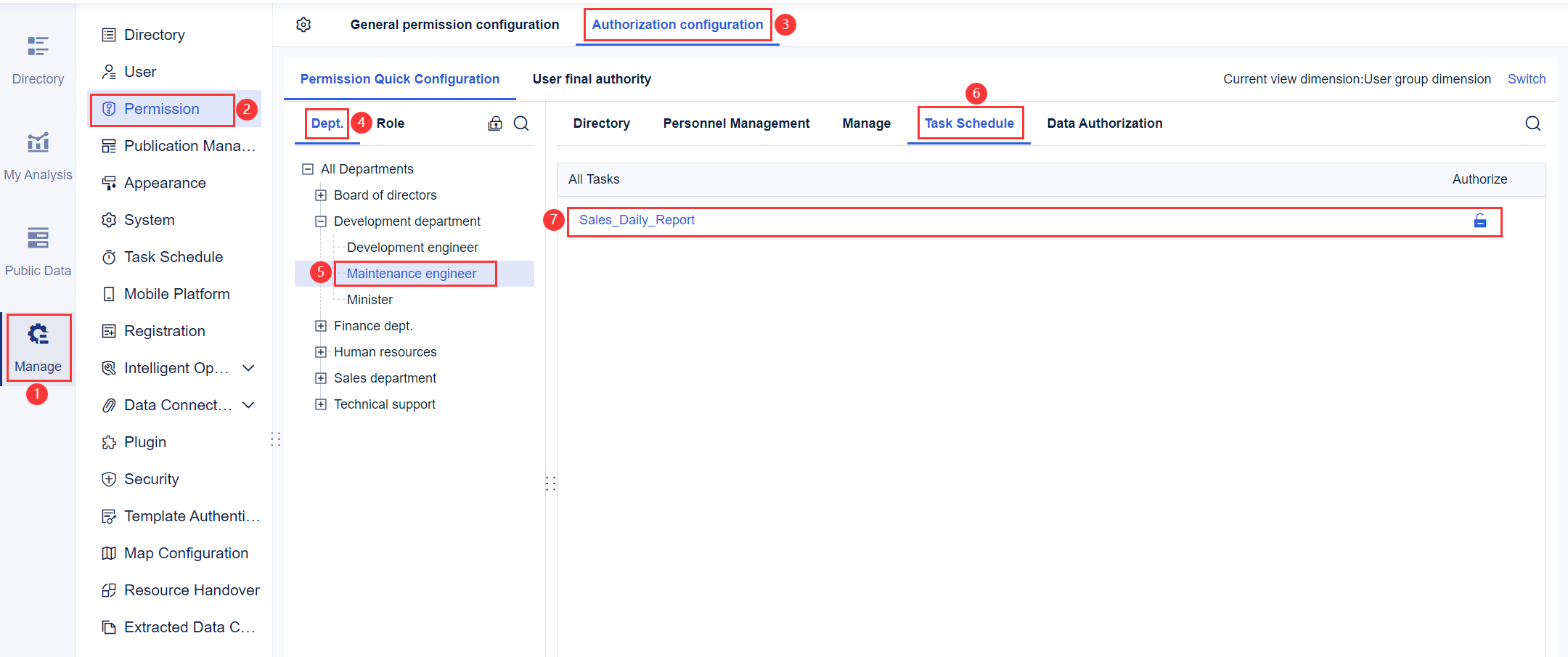This screenshot has height=657, width=1568.
Task: Open the Intelligent Op chevron dropdown
Action: (249, 368)
